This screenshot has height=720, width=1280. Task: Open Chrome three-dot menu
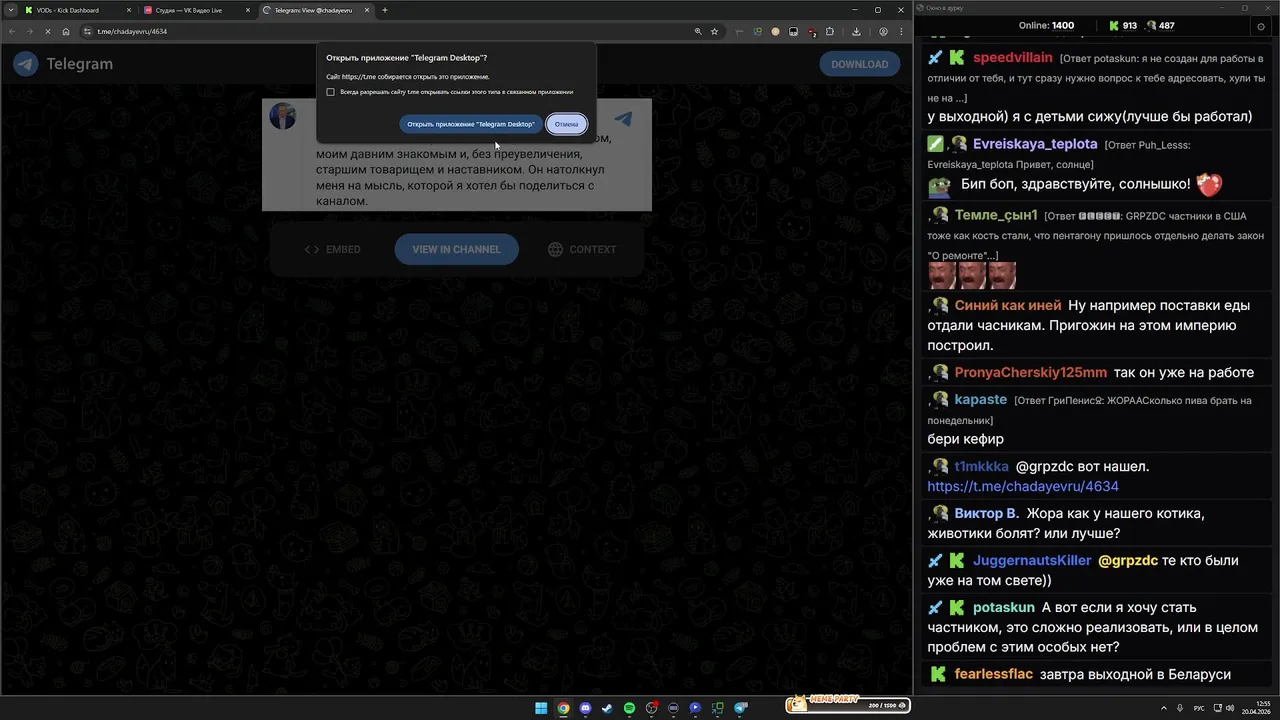[901, 31]
